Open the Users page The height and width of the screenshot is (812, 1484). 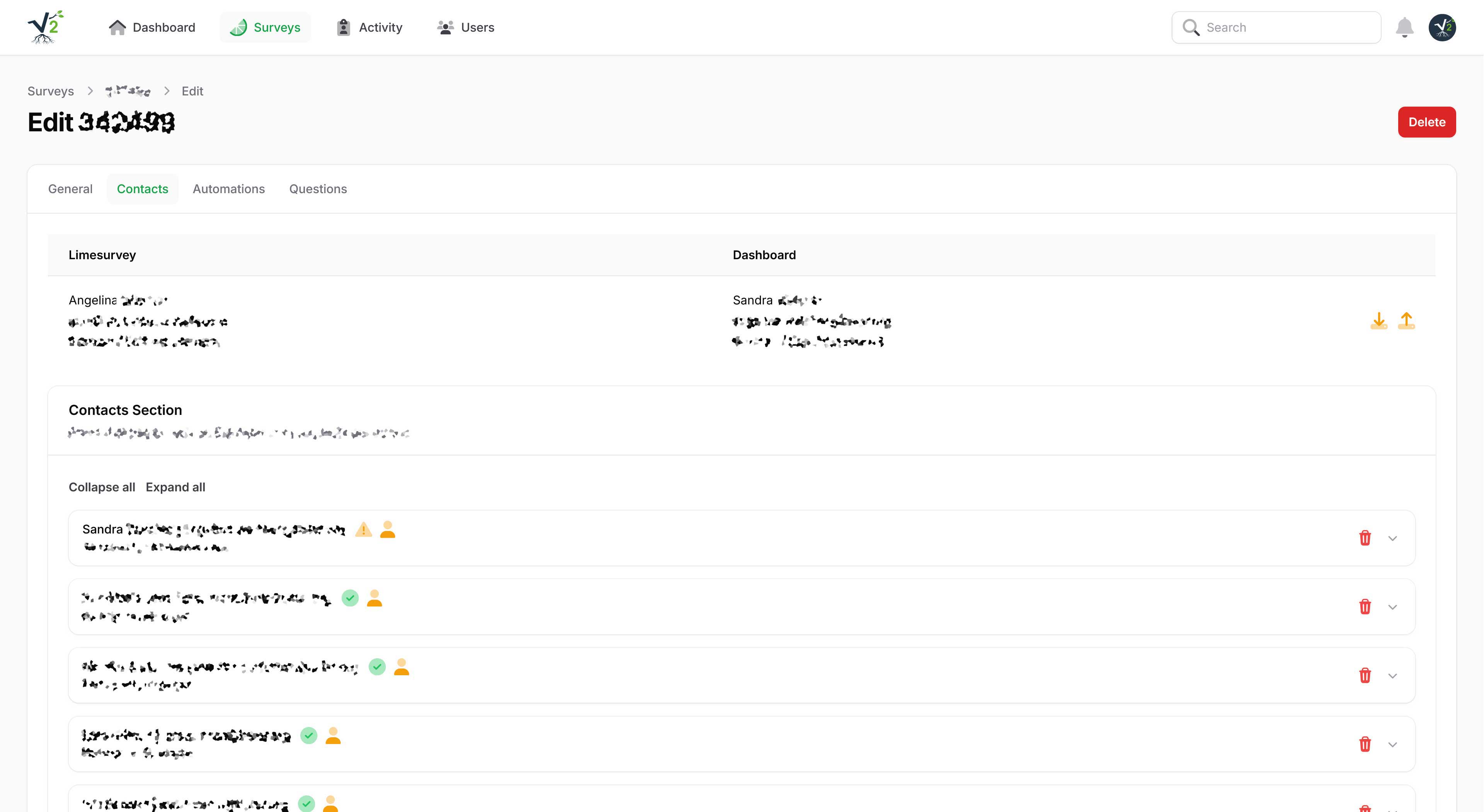pos(465,27)
